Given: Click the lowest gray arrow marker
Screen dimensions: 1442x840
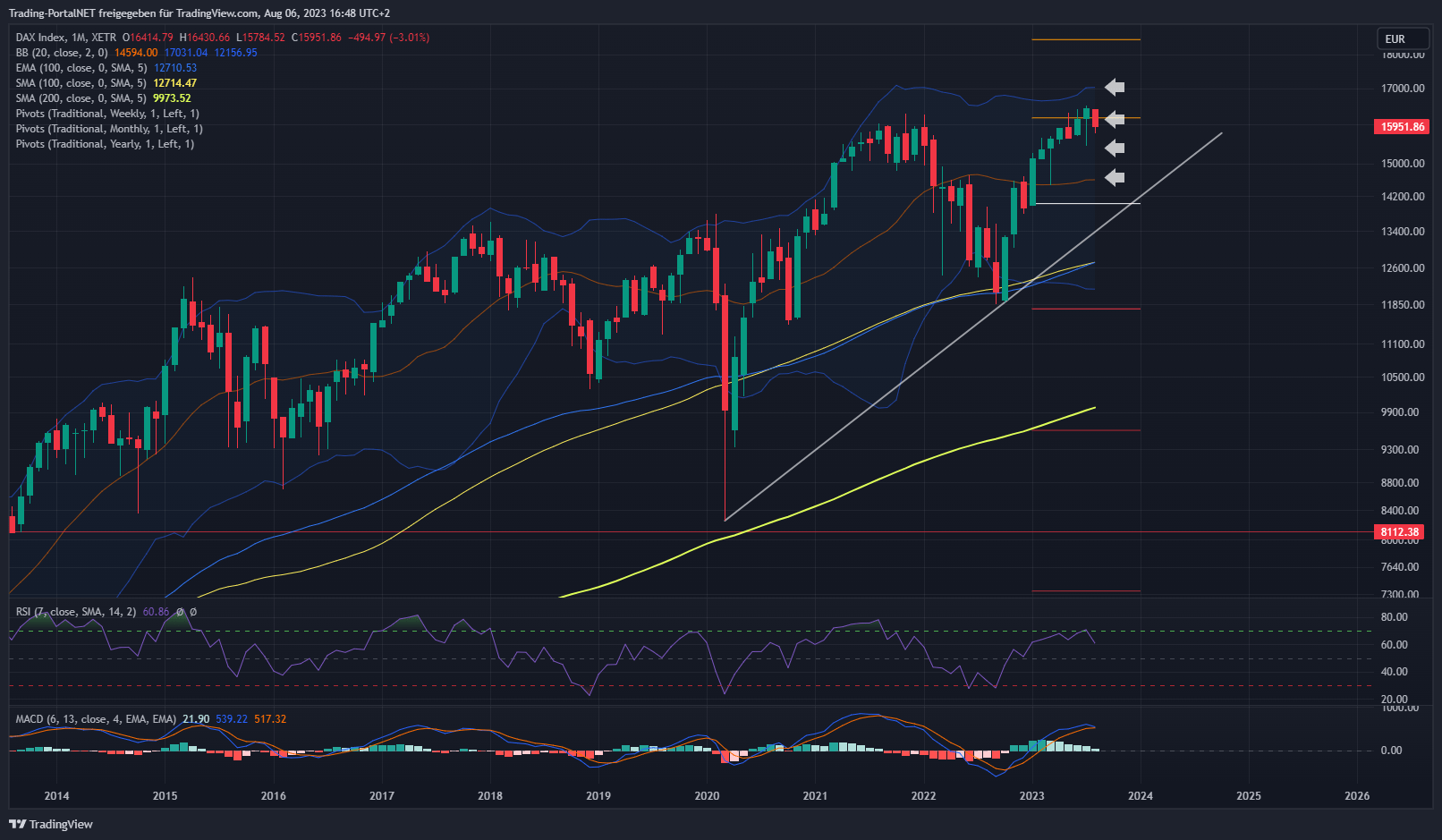Looking at the screenshot, I should click(1114, 178).
